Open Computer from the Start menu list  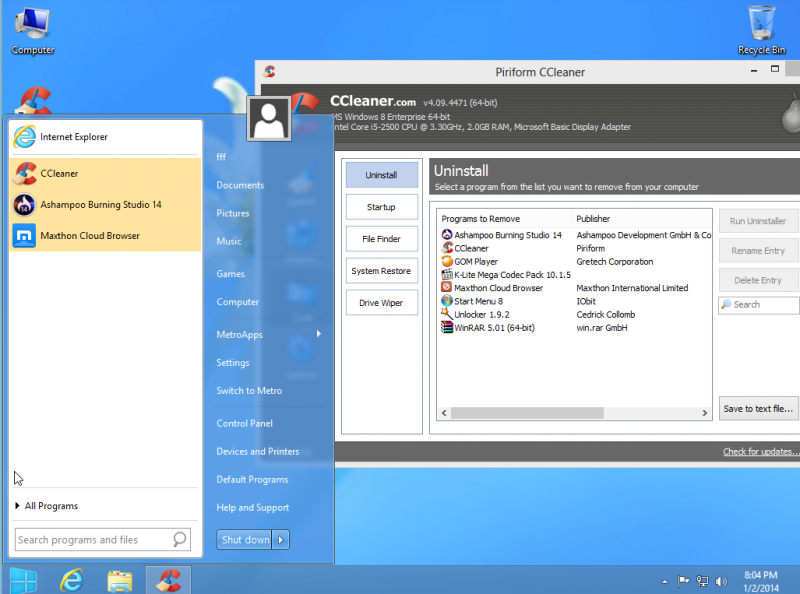click(x=237, y=302)
